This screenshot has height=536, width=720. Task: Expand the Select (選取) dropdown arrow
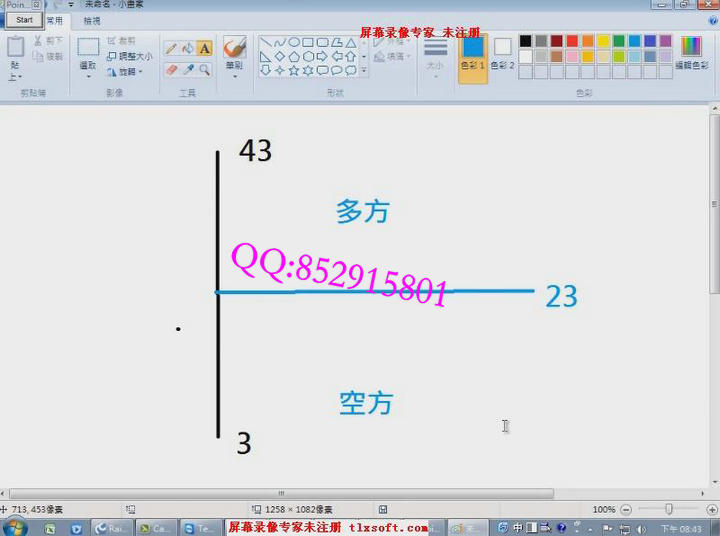coord(88,75)
